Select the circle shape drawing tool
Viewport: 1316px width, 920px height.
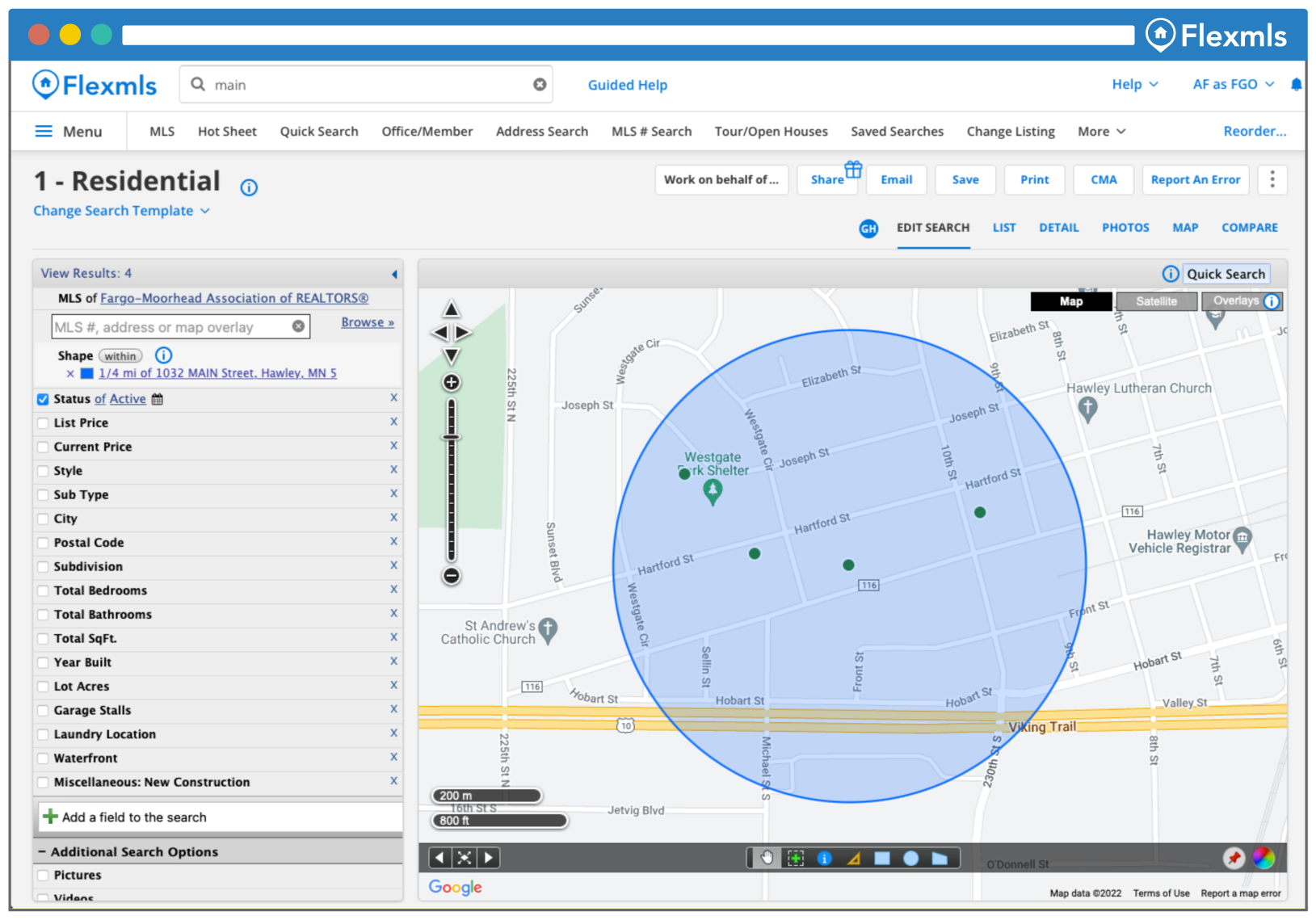tap(910, 858)
